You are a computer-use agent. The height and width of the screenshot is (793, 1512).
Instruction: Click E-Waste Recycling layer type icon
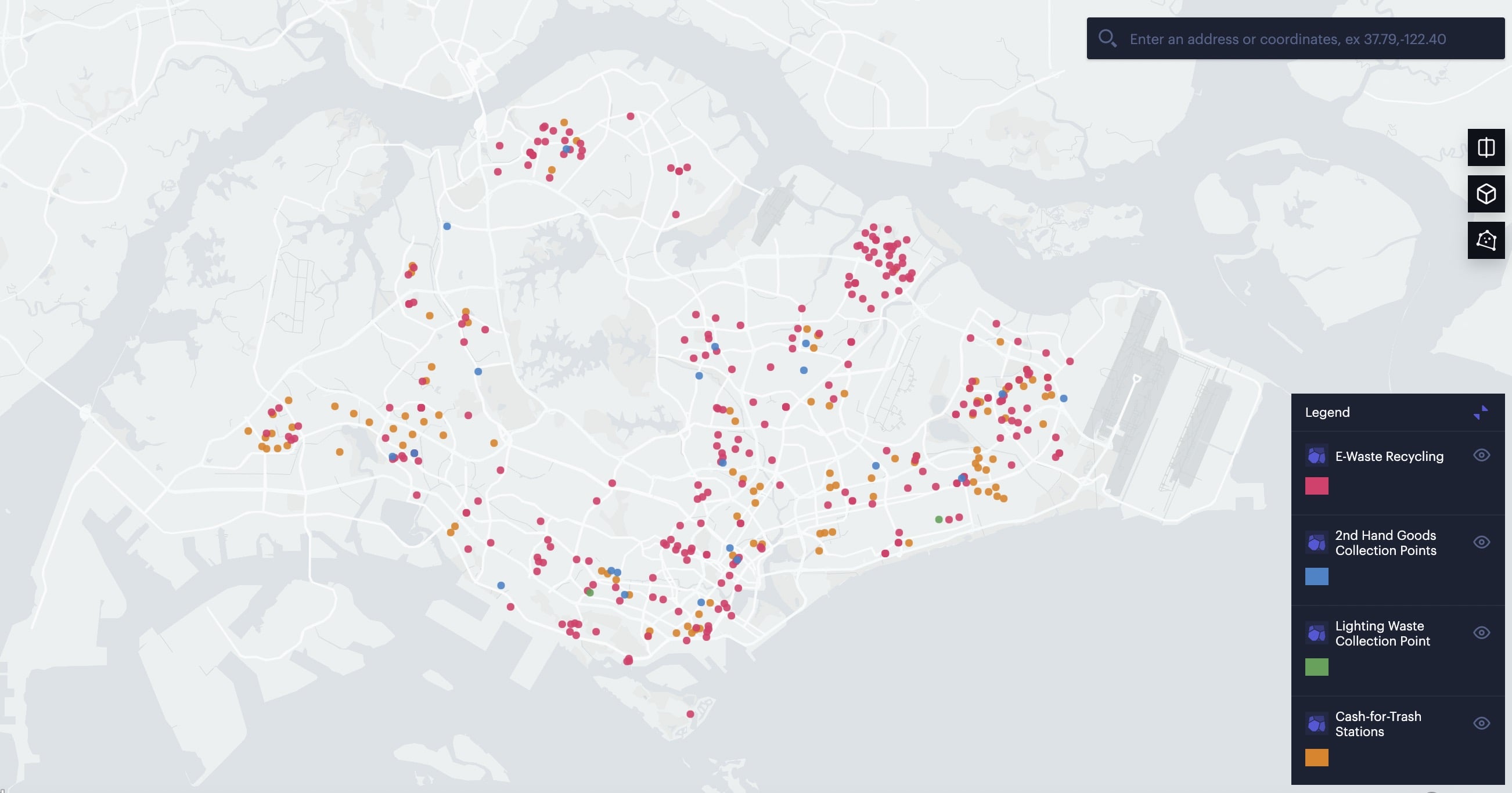1316,456
